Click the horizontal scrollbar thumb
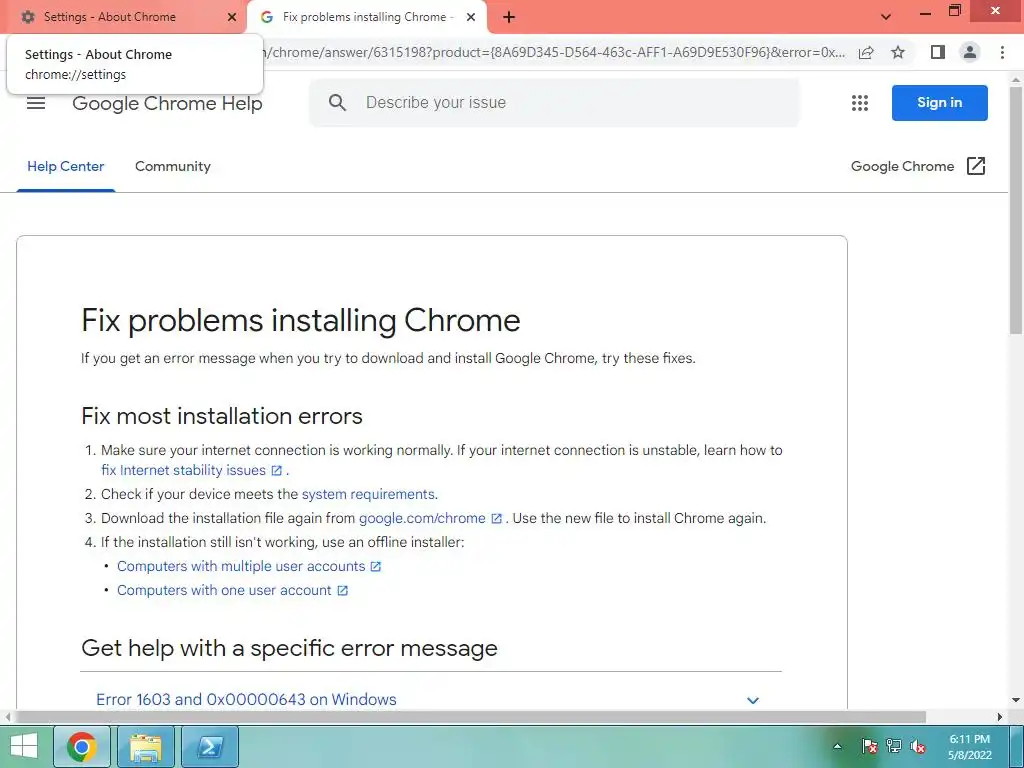The height and width of the screenshot is (768, 1024). (470, 716)
